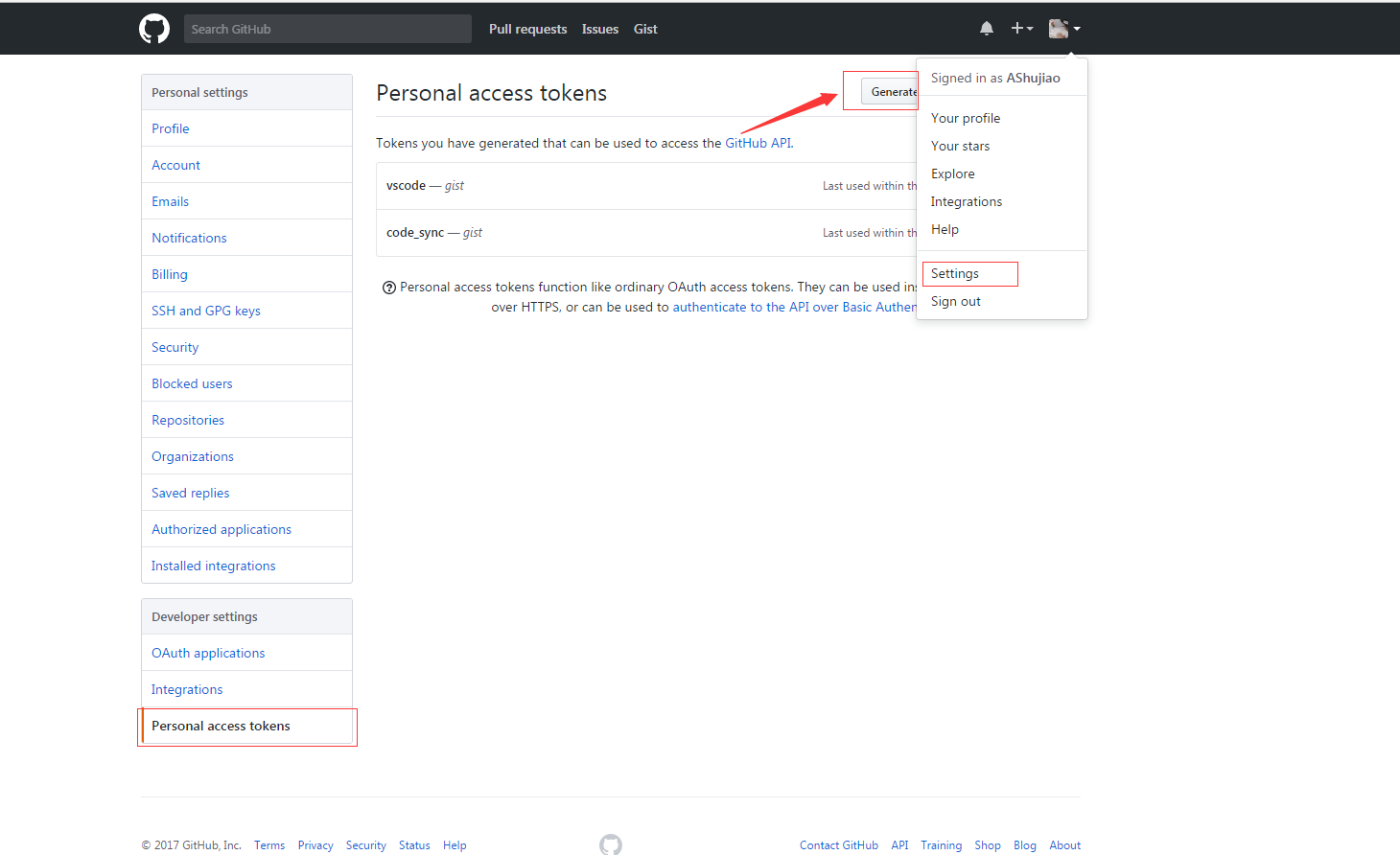
Task: Select Settings in the user dropdown
Action: click(x=955, y=274)
